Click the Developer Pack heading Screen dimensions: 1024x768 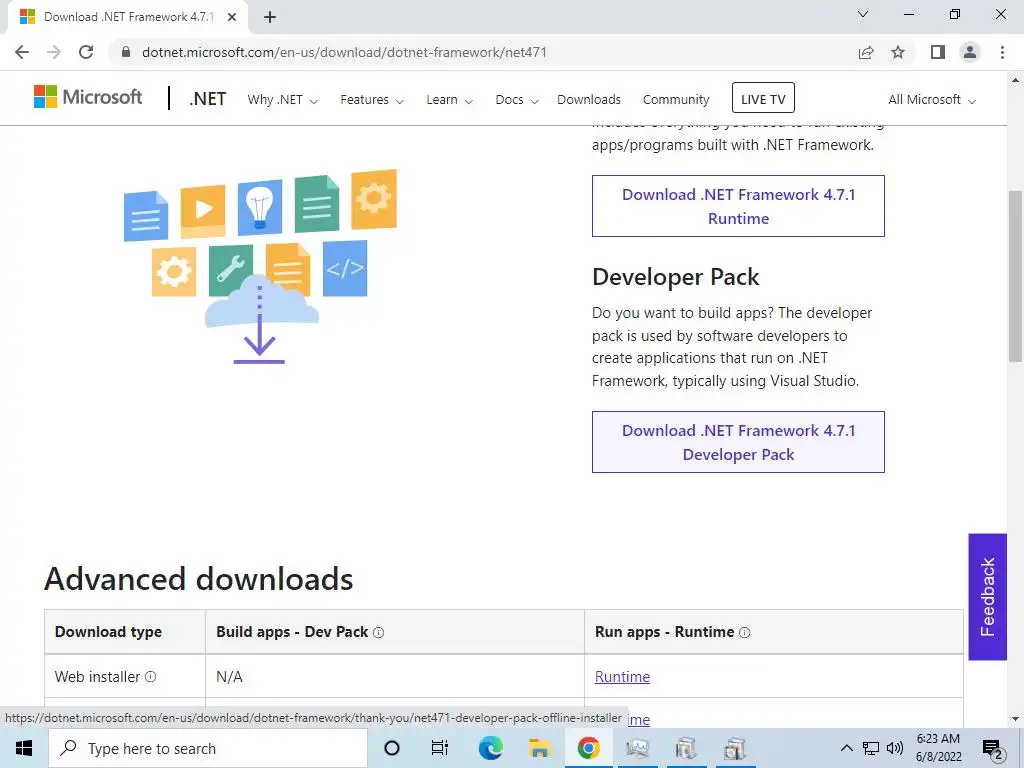(675, 277)
